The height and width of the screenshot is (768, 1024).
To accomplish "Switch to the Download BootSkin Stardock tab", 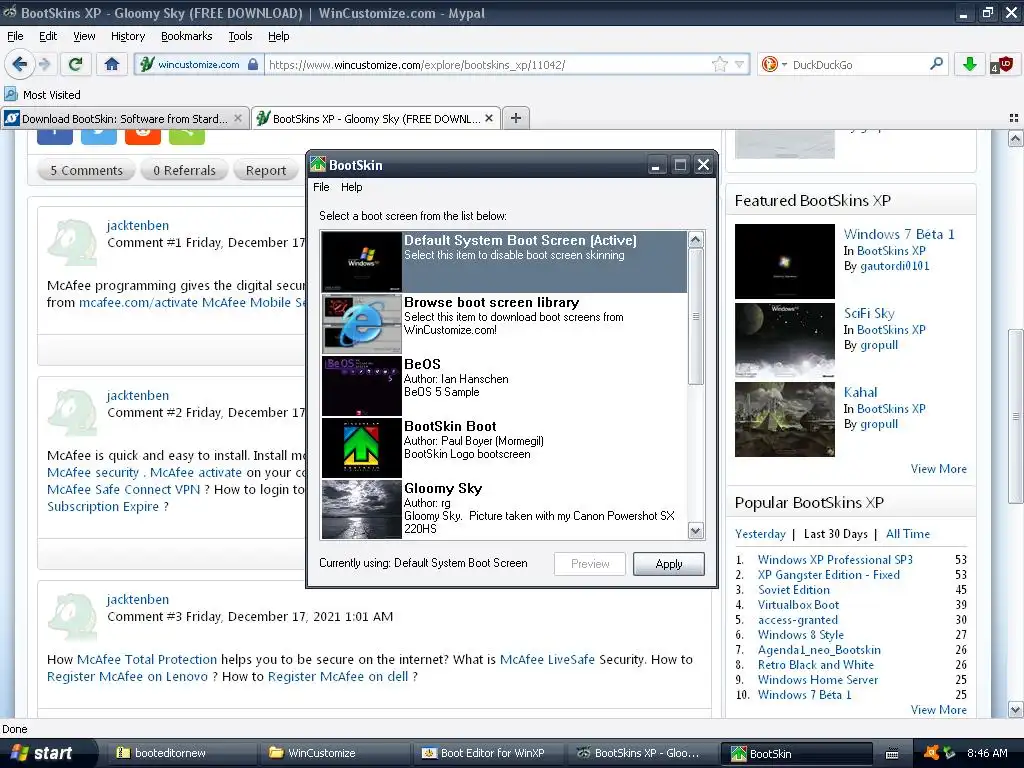I will click(x=124, y=118).
